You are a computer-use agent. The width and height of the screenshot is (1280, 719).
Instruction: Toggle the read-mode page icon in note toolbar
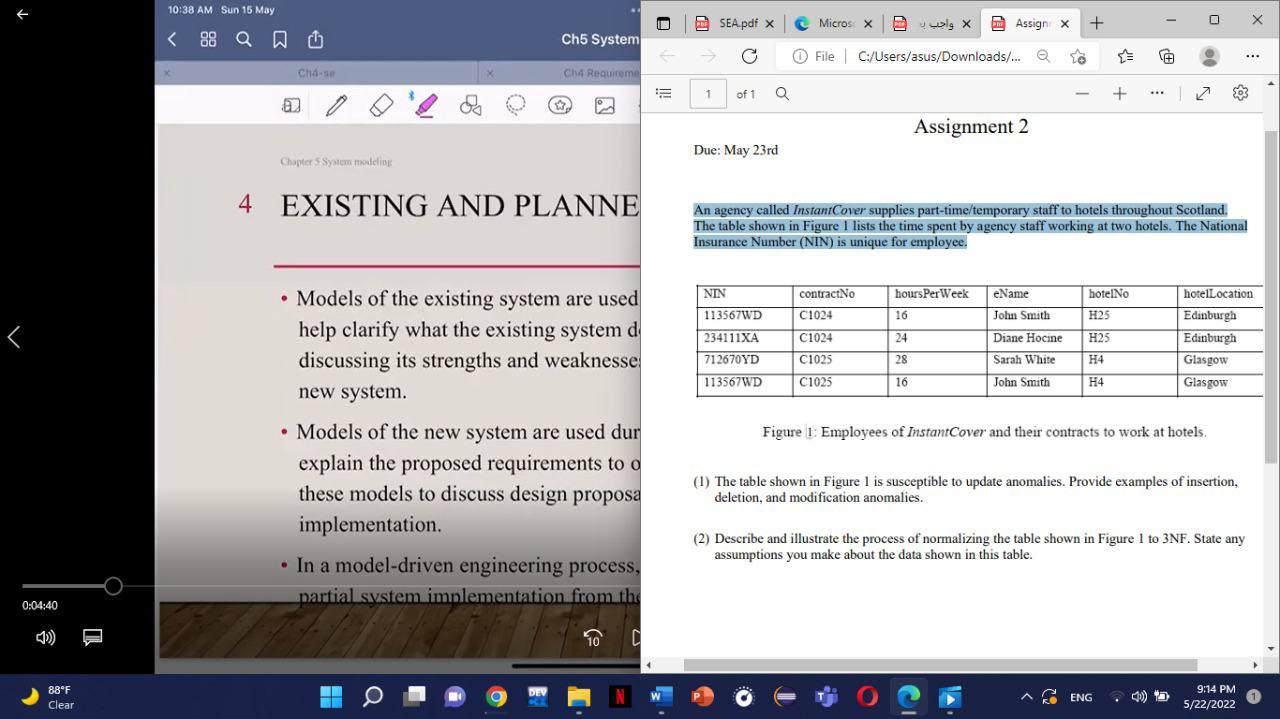291,105
